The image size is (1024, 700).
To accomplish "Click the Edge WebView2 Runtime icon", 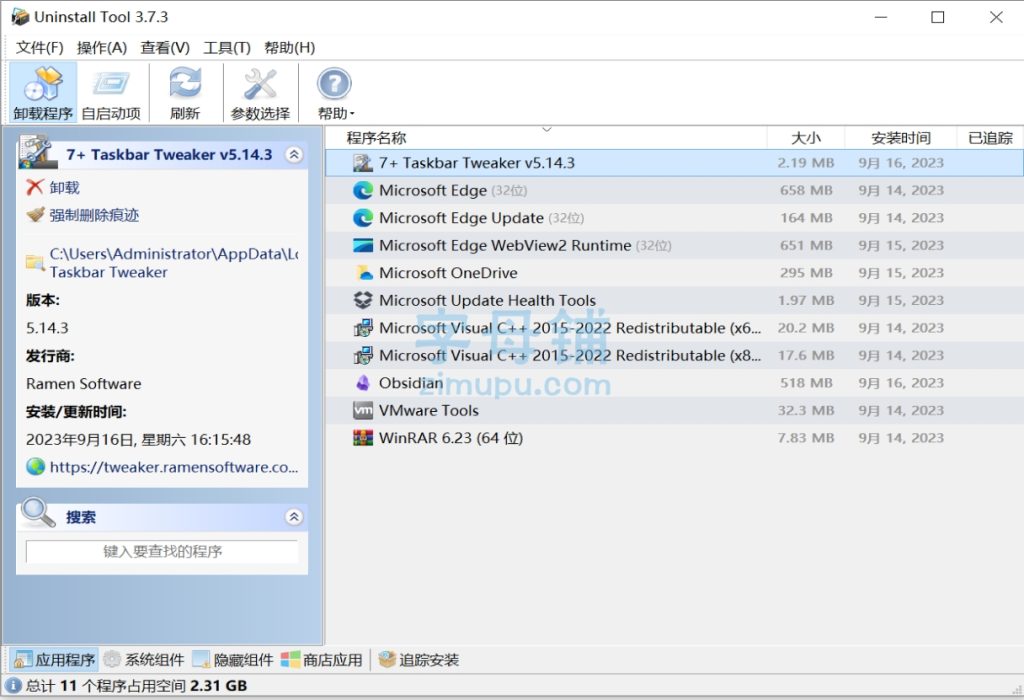I will pos(362,246).
